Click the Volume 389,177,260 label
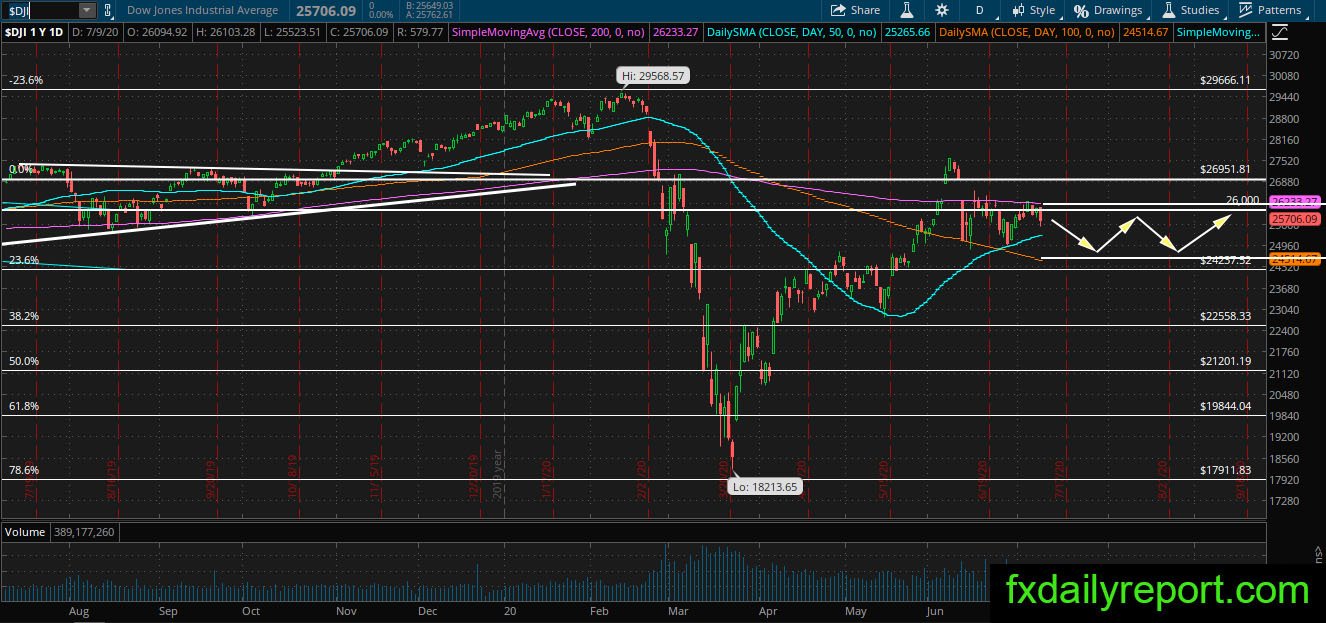The image size is (1326, 623). click(61, 532)
